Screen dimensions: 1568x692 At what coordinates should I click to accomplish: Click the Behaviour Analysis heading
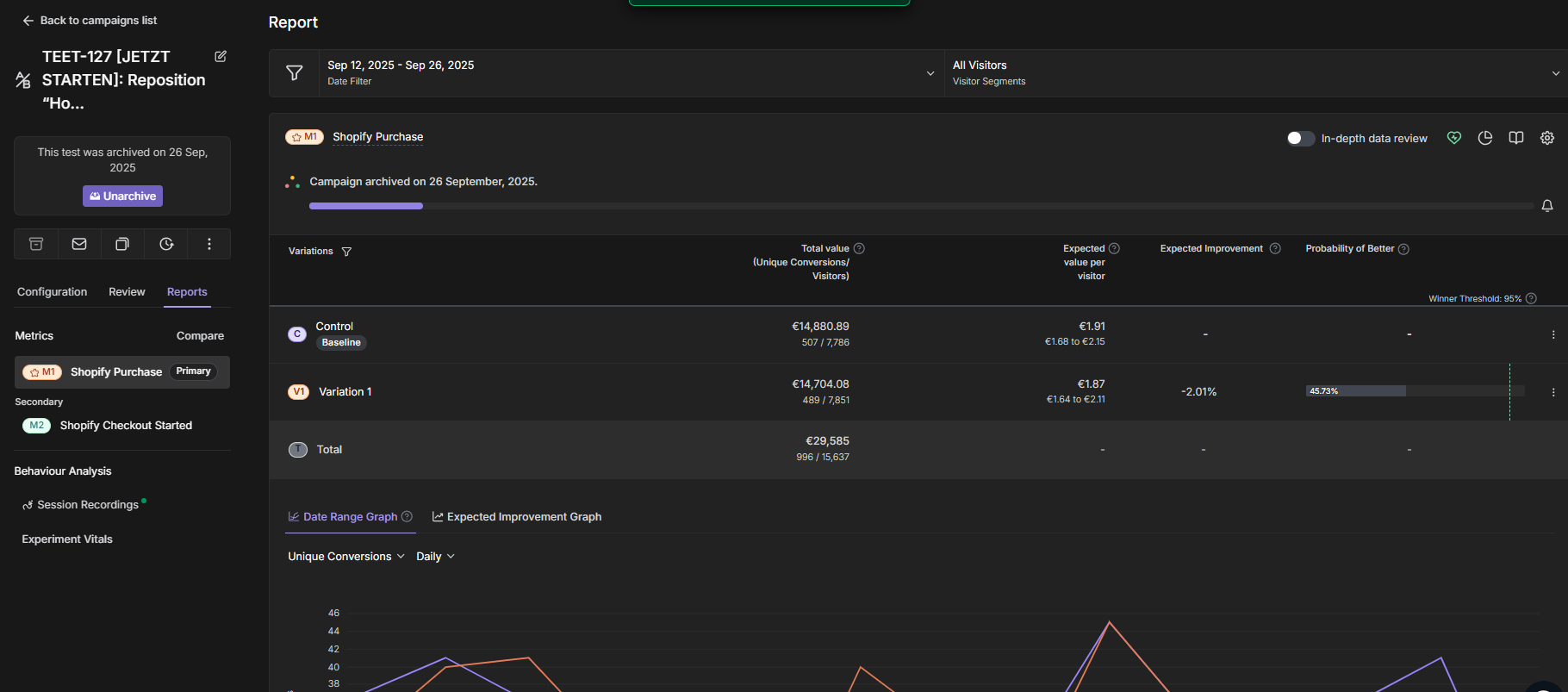click(63, 471)
